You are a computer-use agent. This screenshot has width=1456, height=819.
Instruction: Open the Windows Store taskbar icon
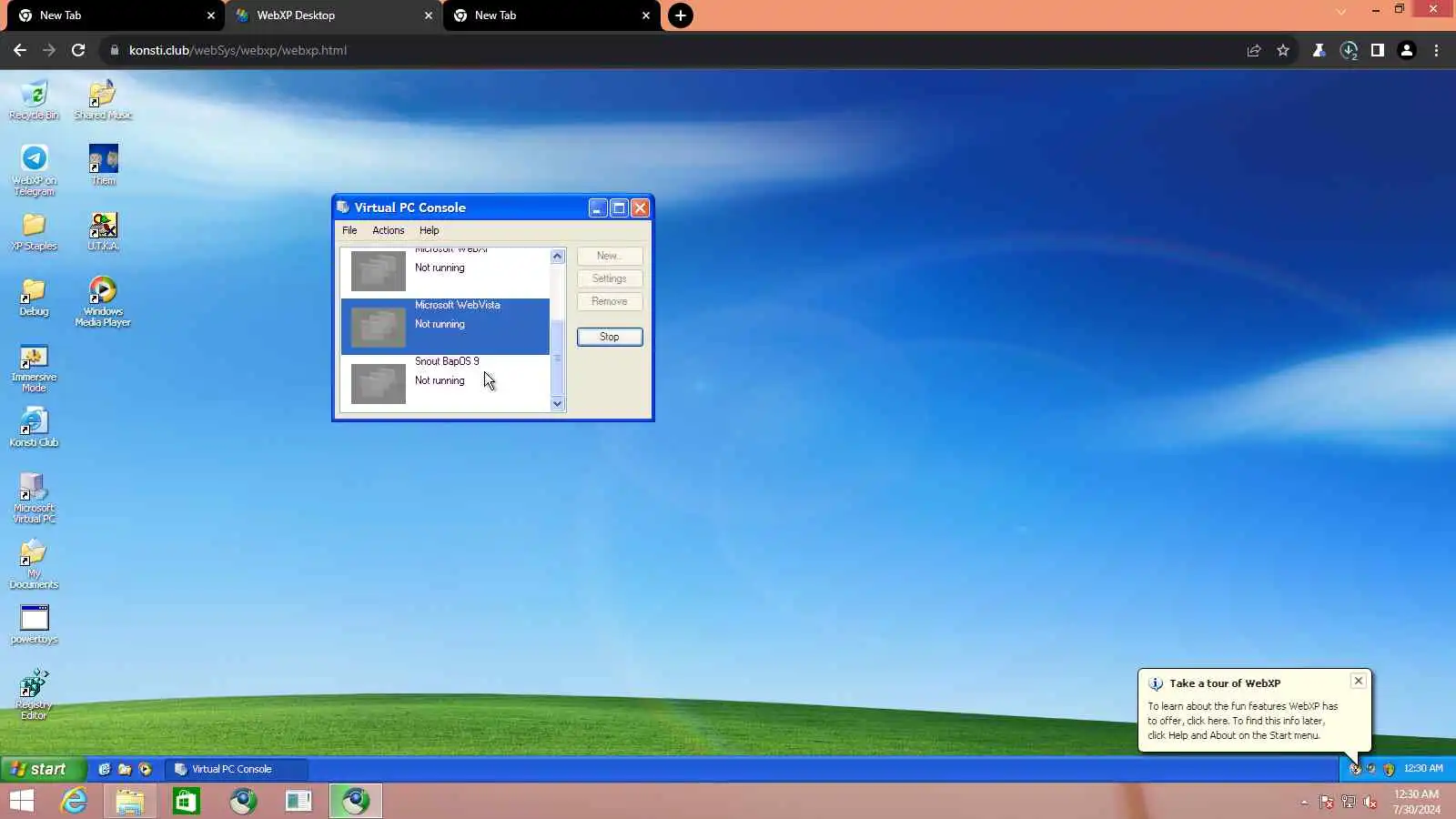(x=186, y=801)
